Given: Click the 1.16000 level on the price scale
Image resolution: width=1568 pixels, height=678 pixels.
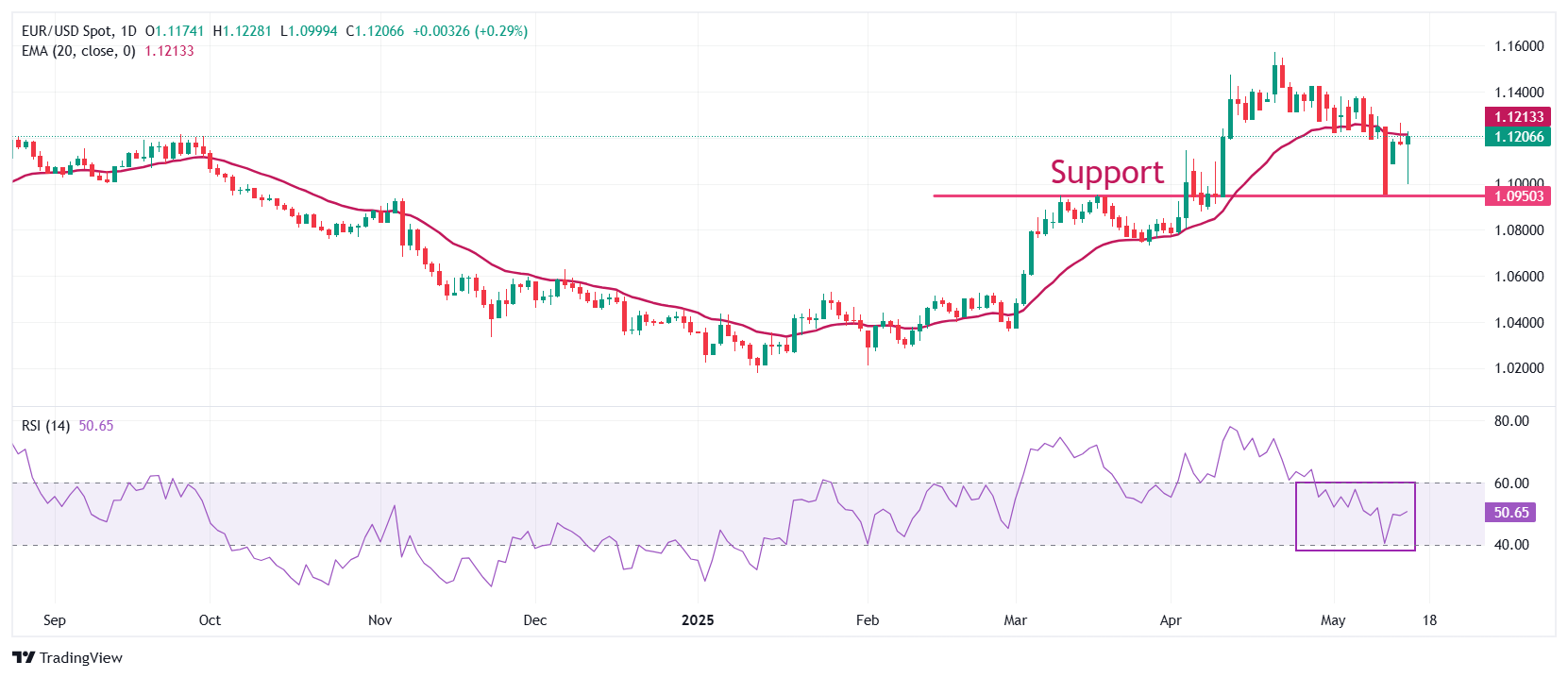Looking at the screenshot, I should point(1519,46).
